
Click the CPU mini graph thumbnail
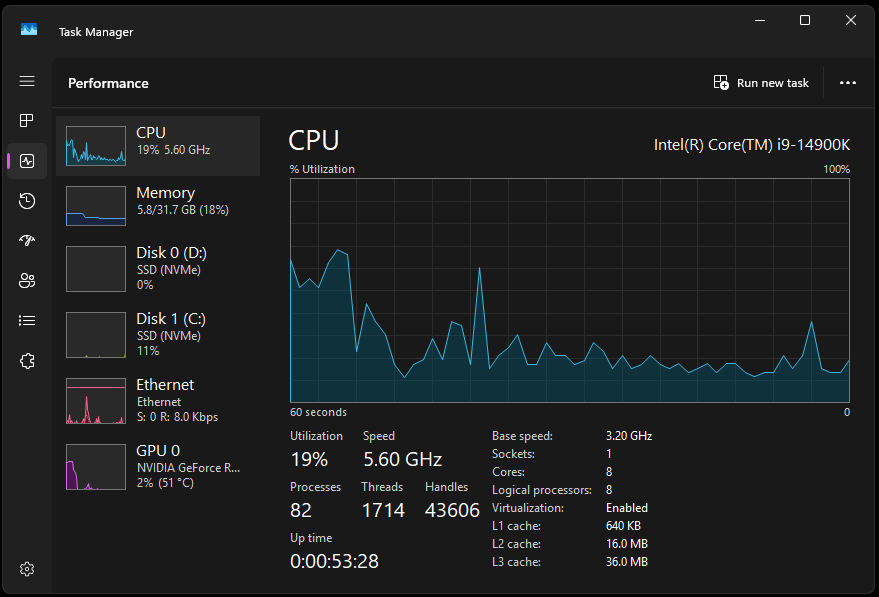pyautogui.click(x=96, y=146)
